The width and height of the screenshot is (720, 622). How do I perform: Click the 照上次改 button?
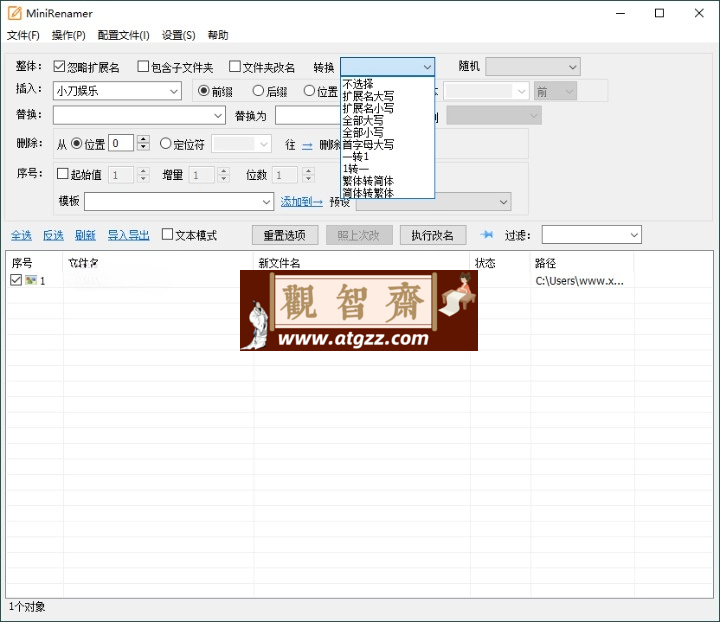pyautogui.click(x=359, y=235)
